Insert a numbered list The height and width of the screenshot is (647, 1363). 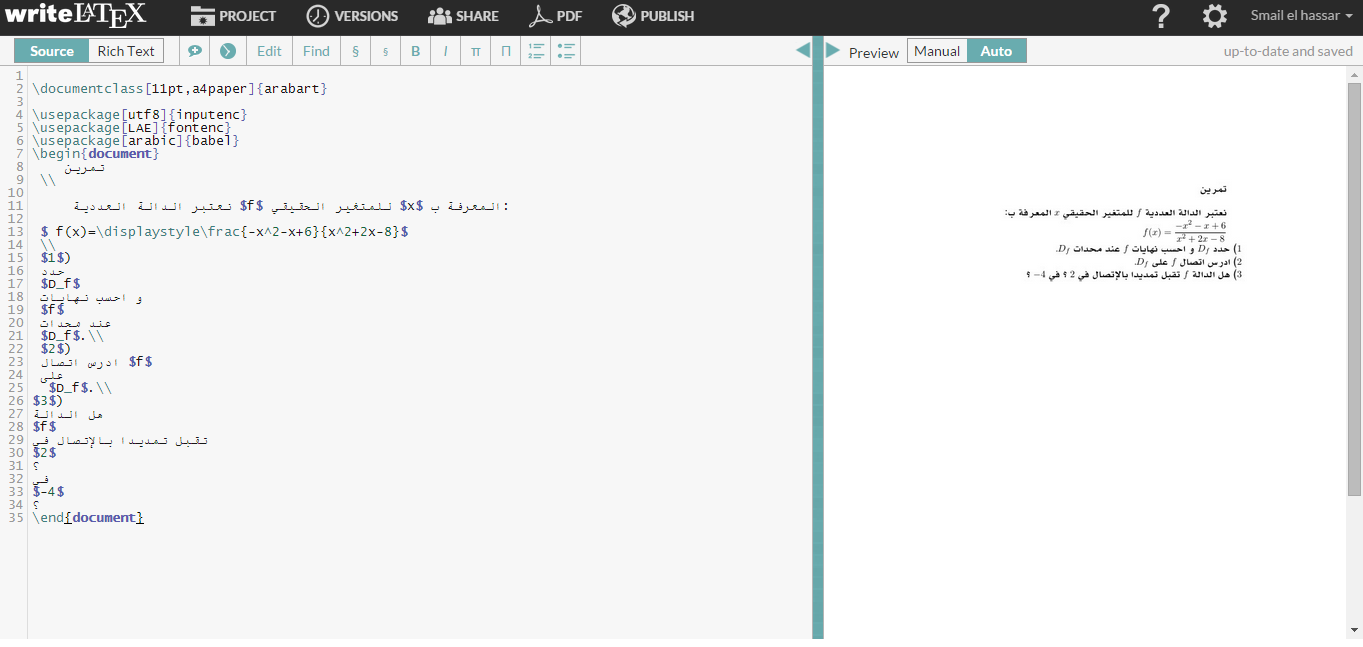[x=537, y=50]
